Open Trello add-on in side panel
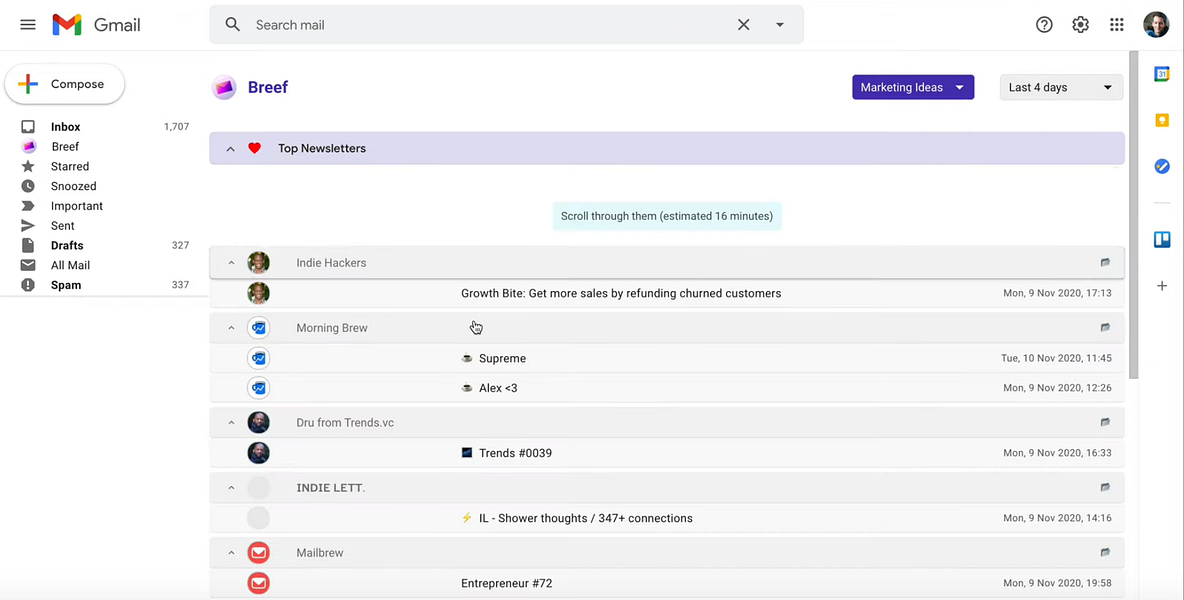Image resolution: width=1184 pixels, height=600 pixels. click(1162, 239)
